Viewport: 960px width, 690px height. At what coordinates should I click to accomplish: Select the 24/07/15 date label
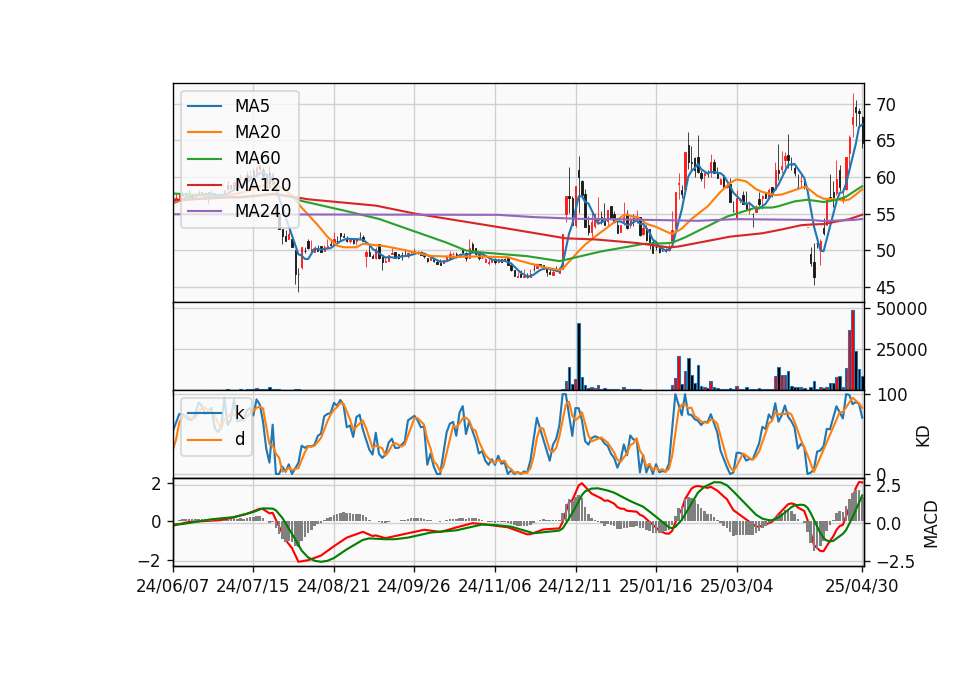click(x=253, y=587)
